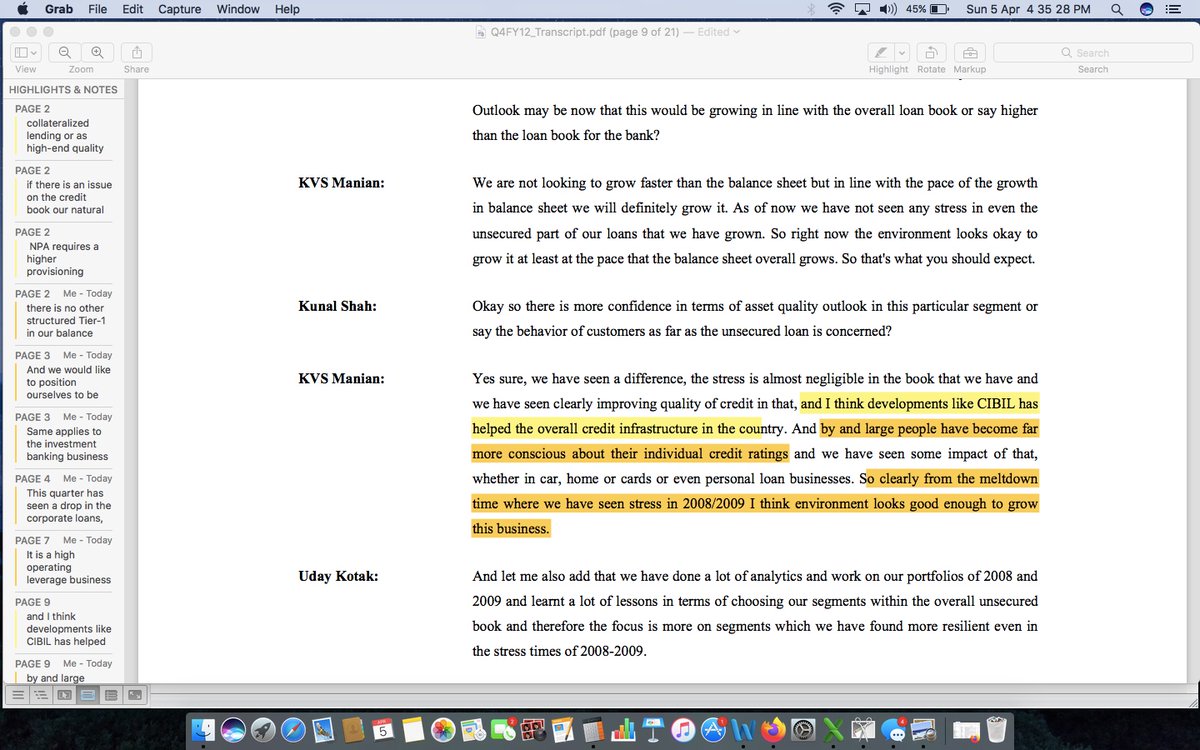Open the AirPlay display menu
The image size is (1200, 750).
[862, 9]
